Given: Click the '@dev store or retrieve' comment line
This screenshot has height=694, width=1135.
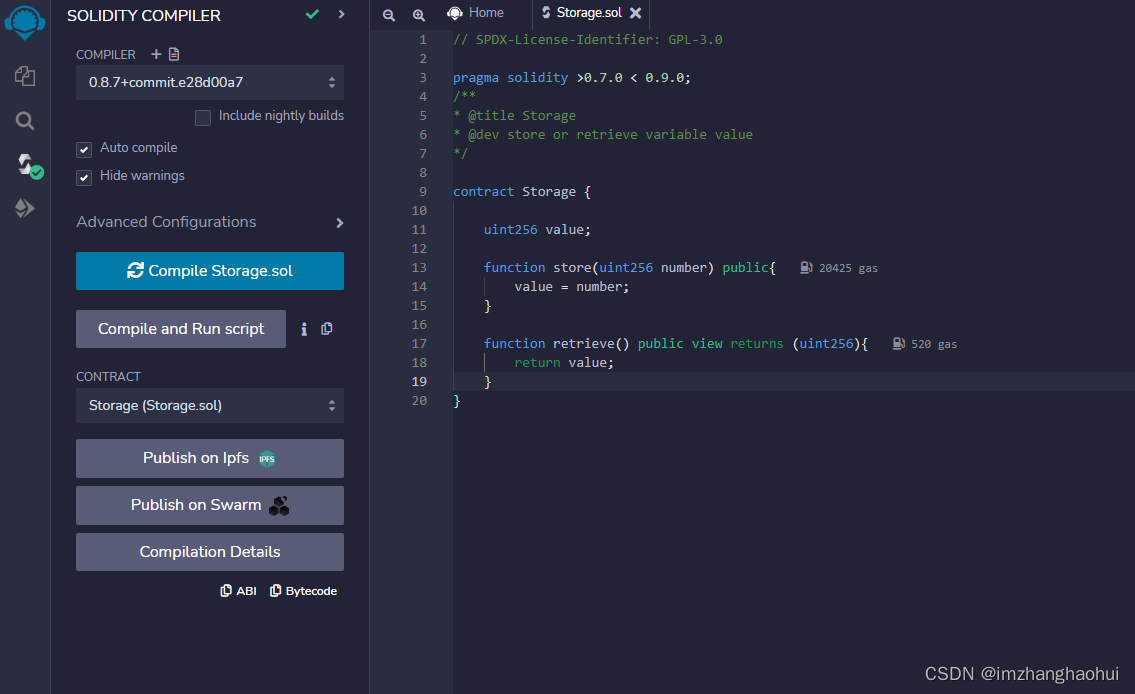Looking at the screenshot, I should coord(603,135).
